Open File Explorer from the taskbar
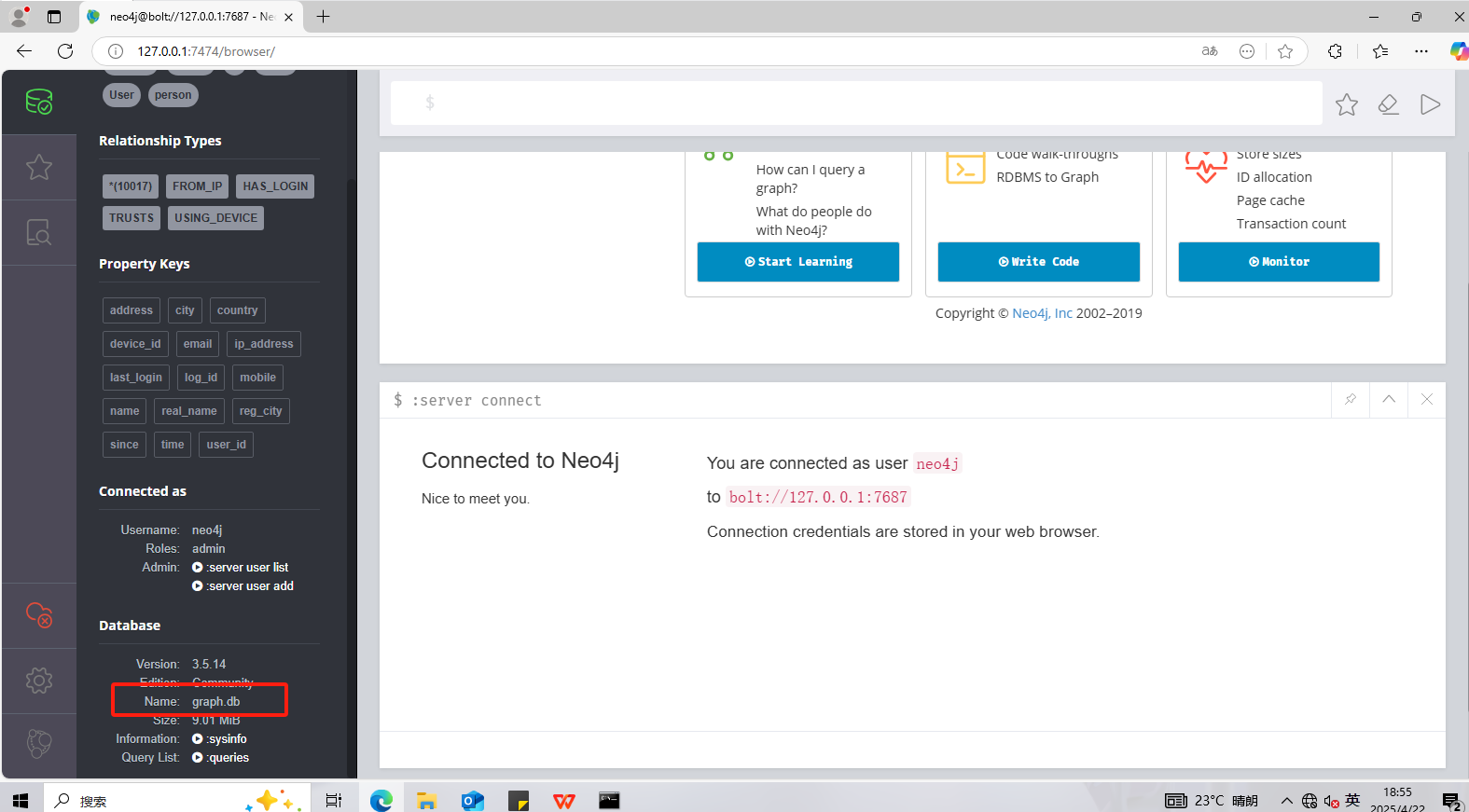 (x=426, y=801)
